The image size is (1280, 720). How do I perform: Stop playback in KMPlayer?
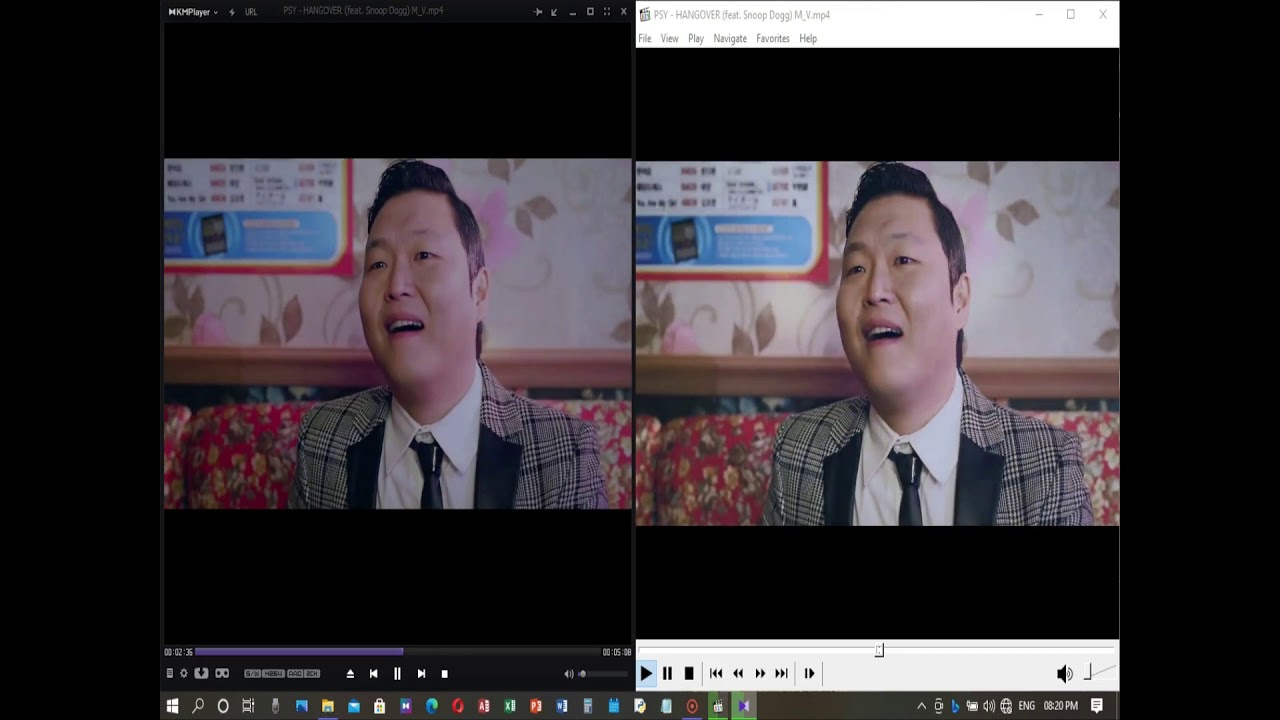445,674
